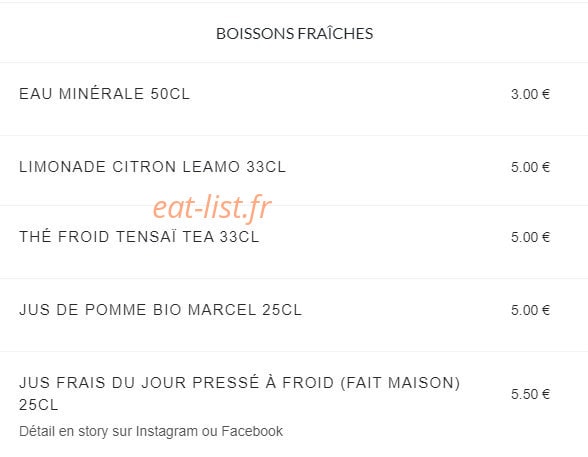Click the word TENSAÏ in the iced tea title

(146, 237)
